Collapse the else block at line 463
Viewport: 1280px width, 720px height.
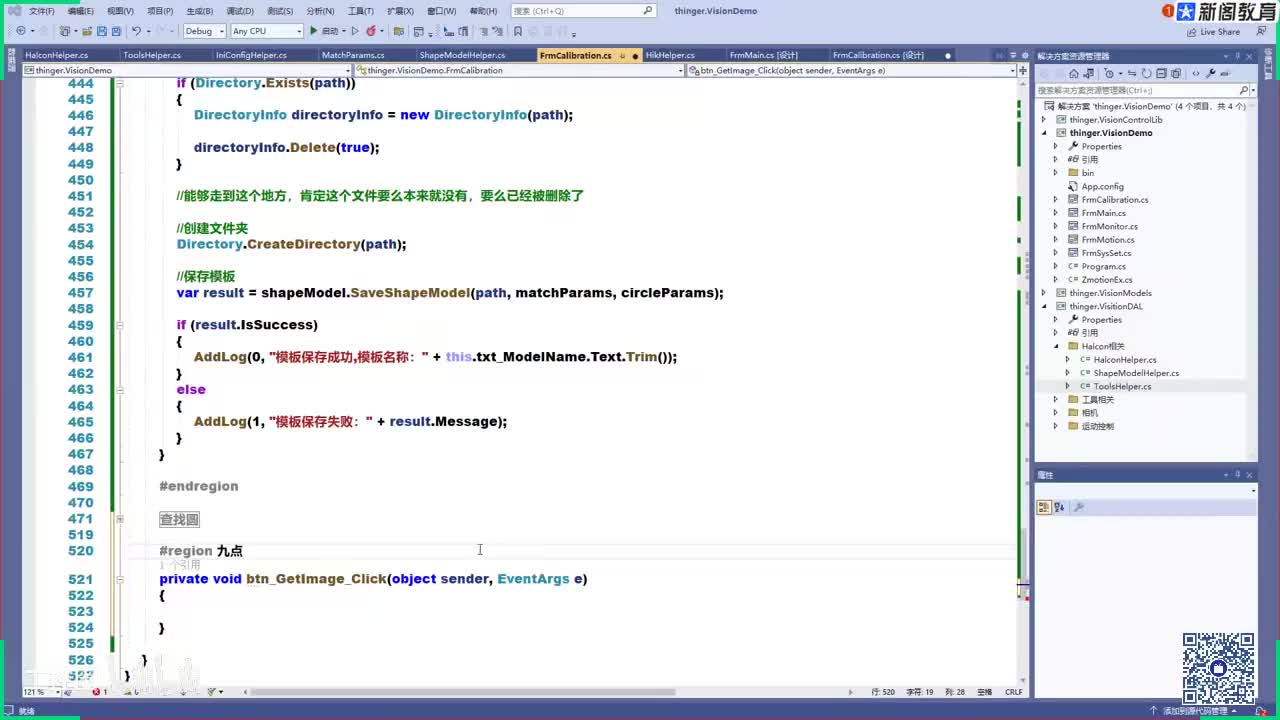[x=119, y=389]
